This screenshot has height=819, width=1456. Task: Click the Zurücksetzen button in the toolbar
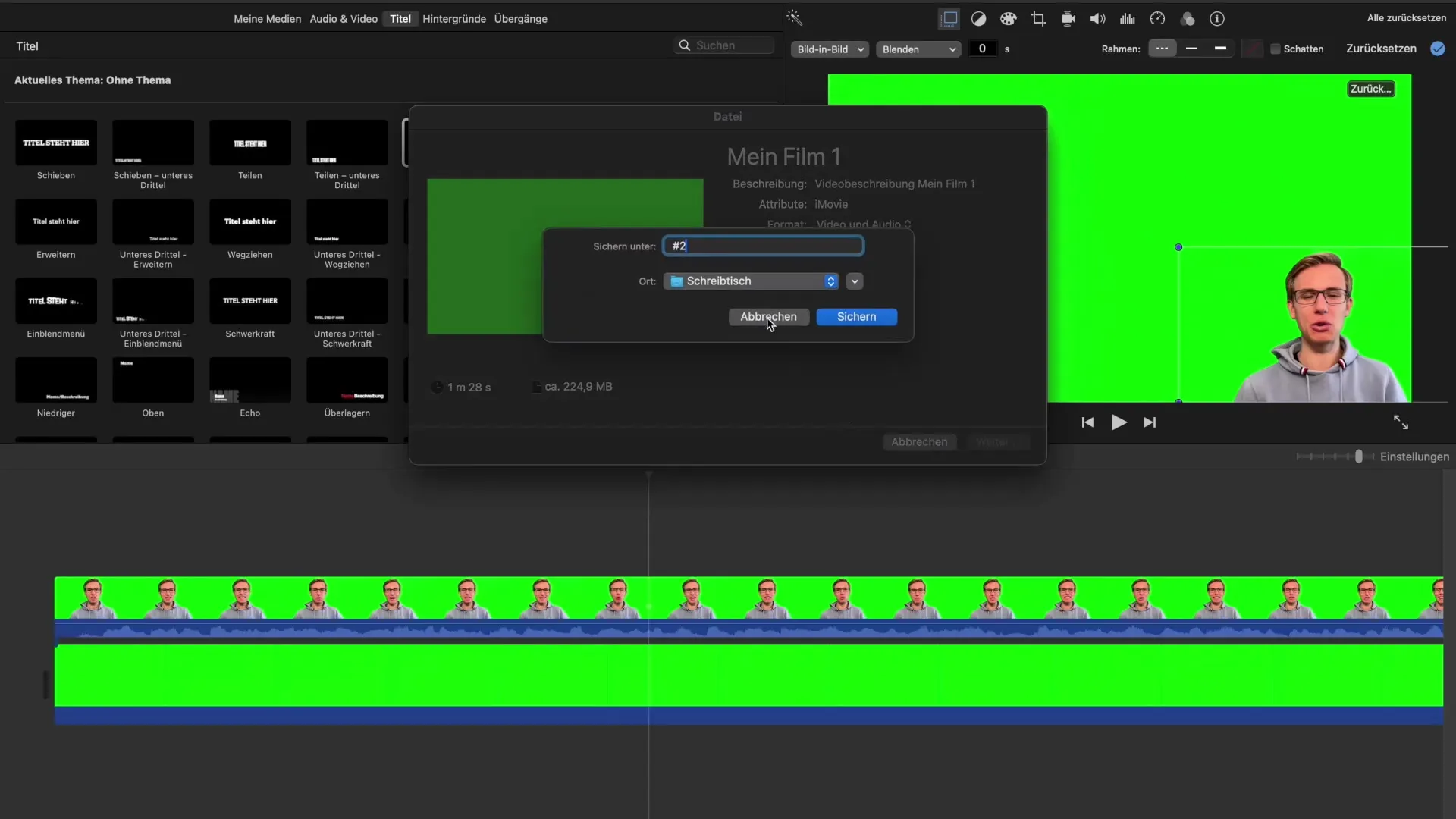click(x=1381, y=49)
